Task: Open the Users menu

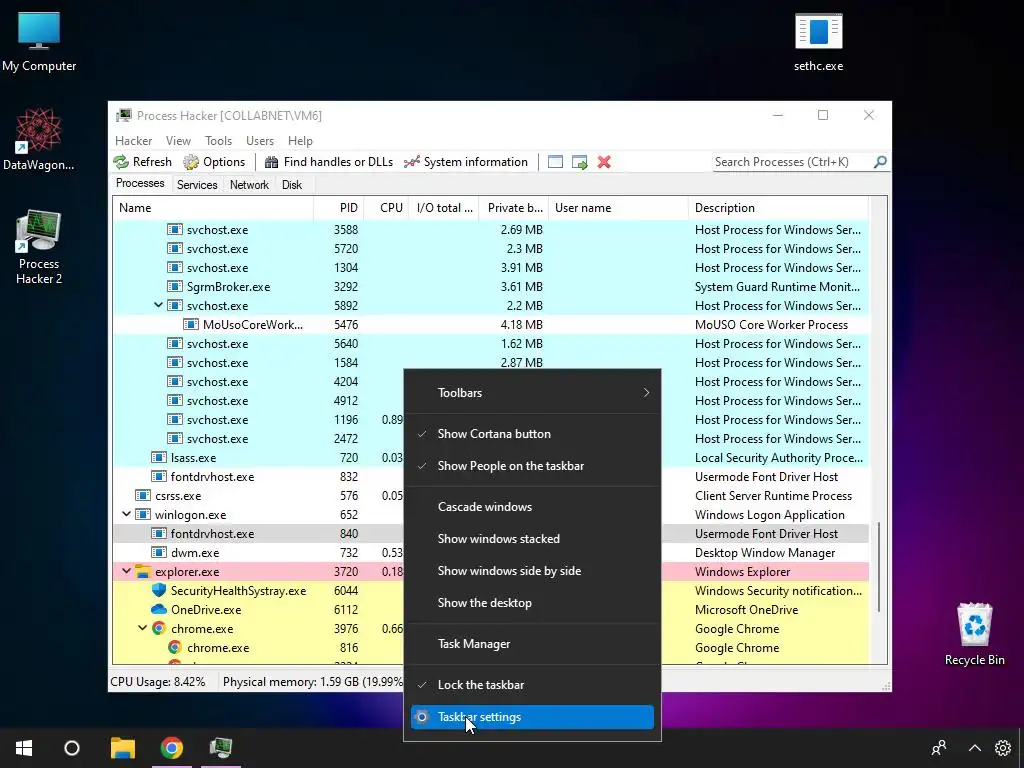Action: (x=260, y=141)
